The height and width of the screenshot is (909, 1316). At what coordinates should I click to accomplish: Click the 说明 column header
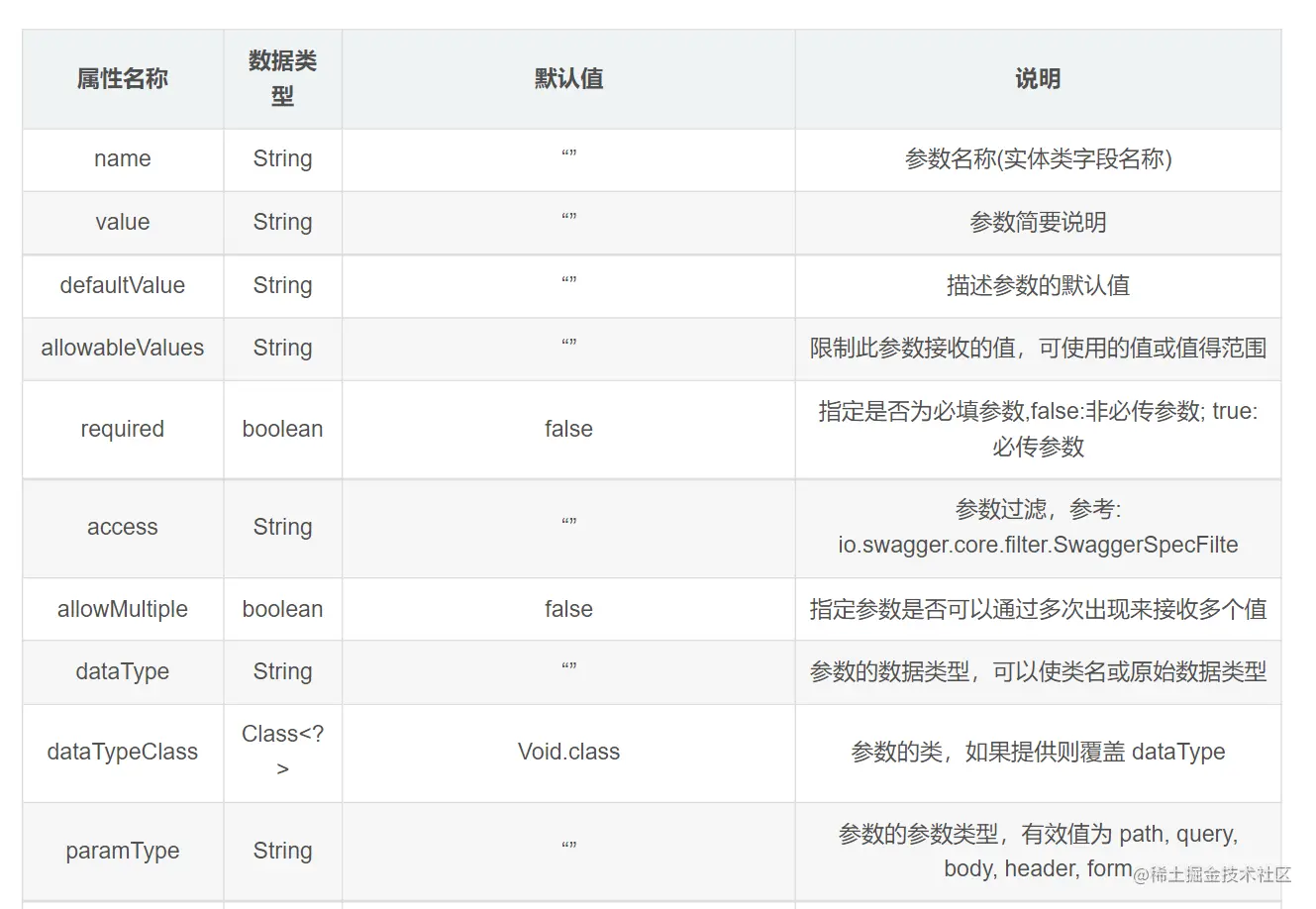pos(1038,79)
